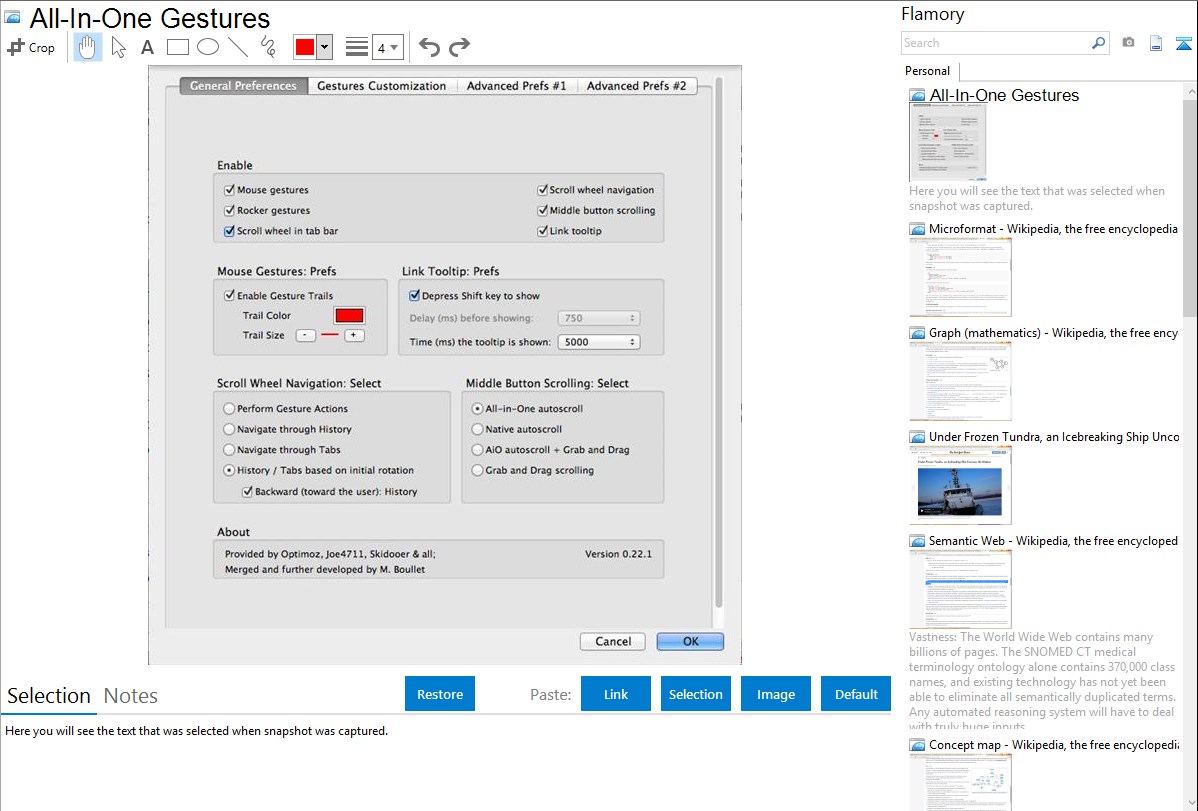Screen dimensions: 1198x811
Task: Click the Semantic Web snapshot title
Action: coord(1053,541)
